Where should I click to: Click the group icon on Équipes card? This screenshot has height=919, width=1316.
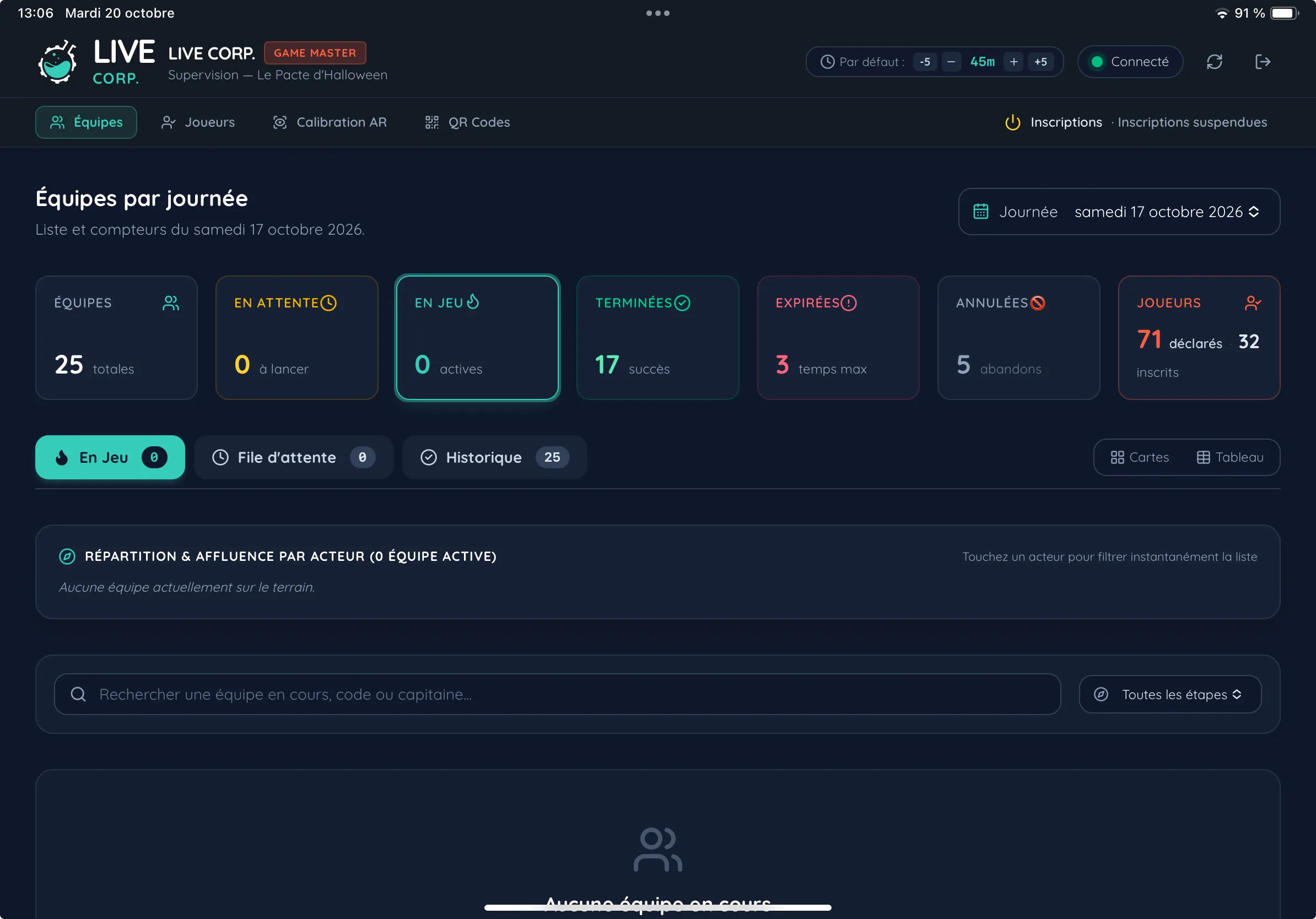pyautogui.click(x=171, y=303)
